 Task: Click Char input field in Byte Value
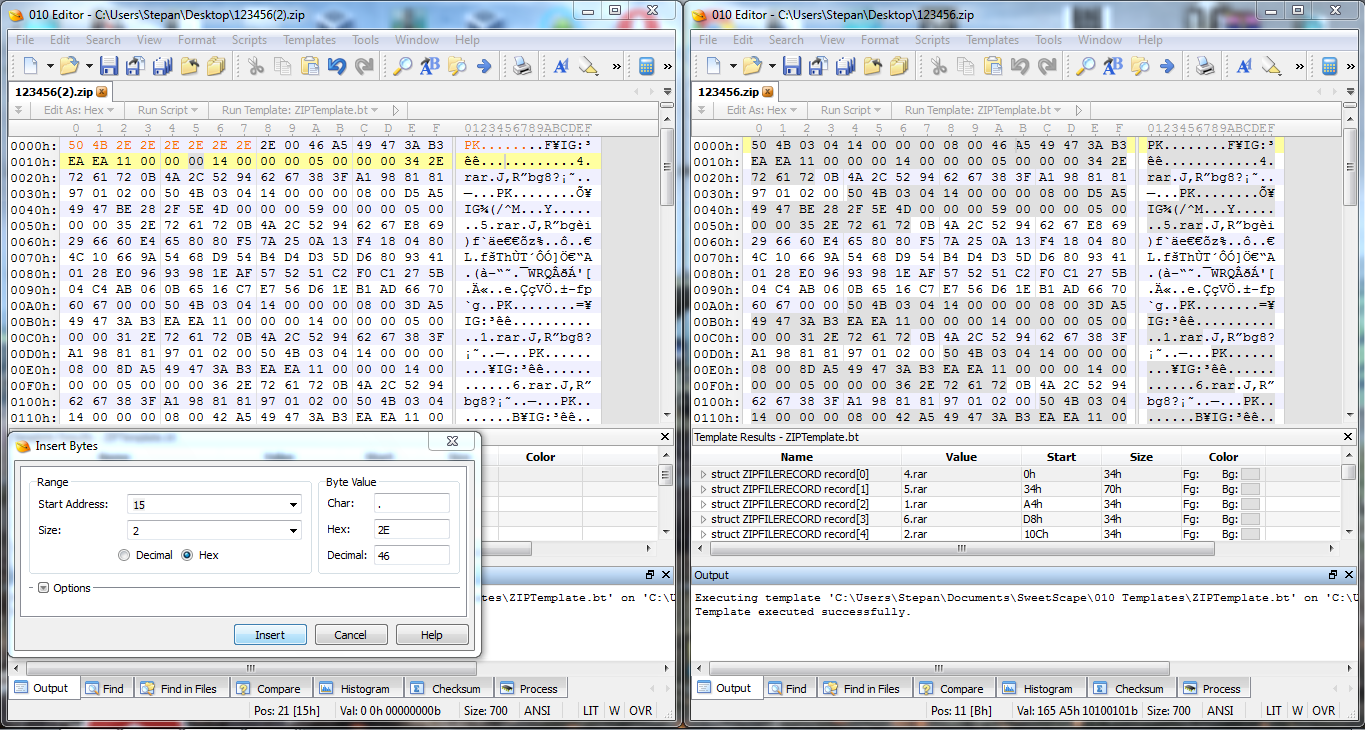coord(412,504)
